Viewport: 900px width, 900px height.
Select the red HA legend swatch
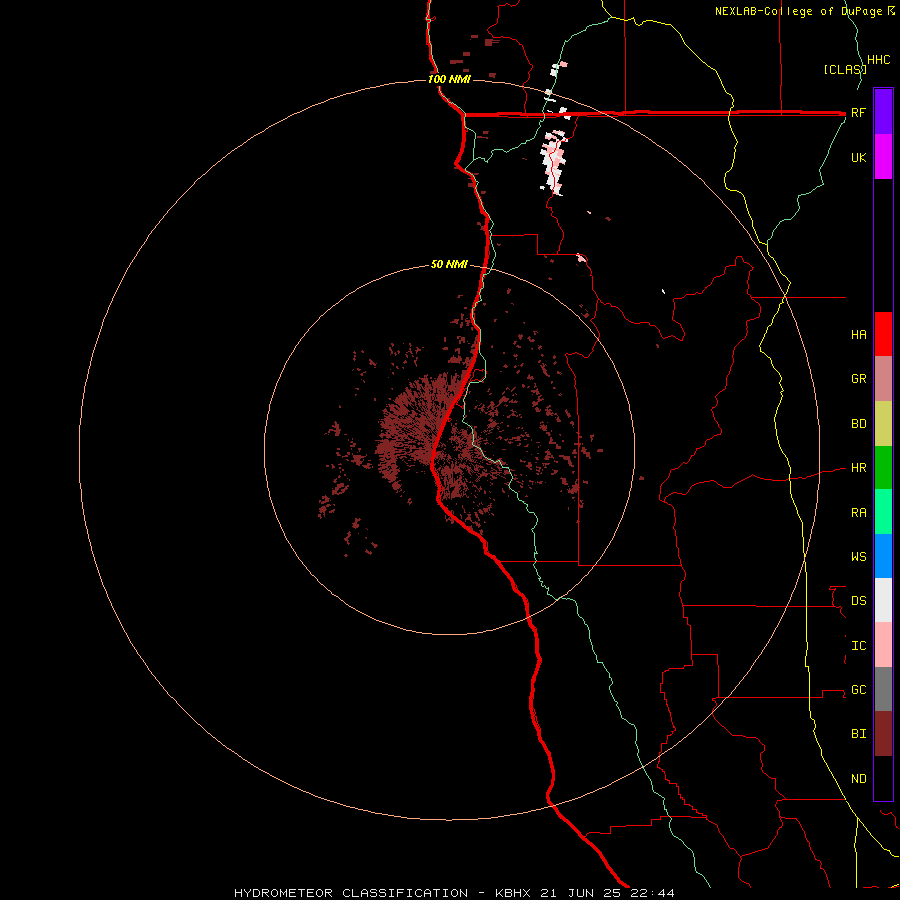click(883, 334)
